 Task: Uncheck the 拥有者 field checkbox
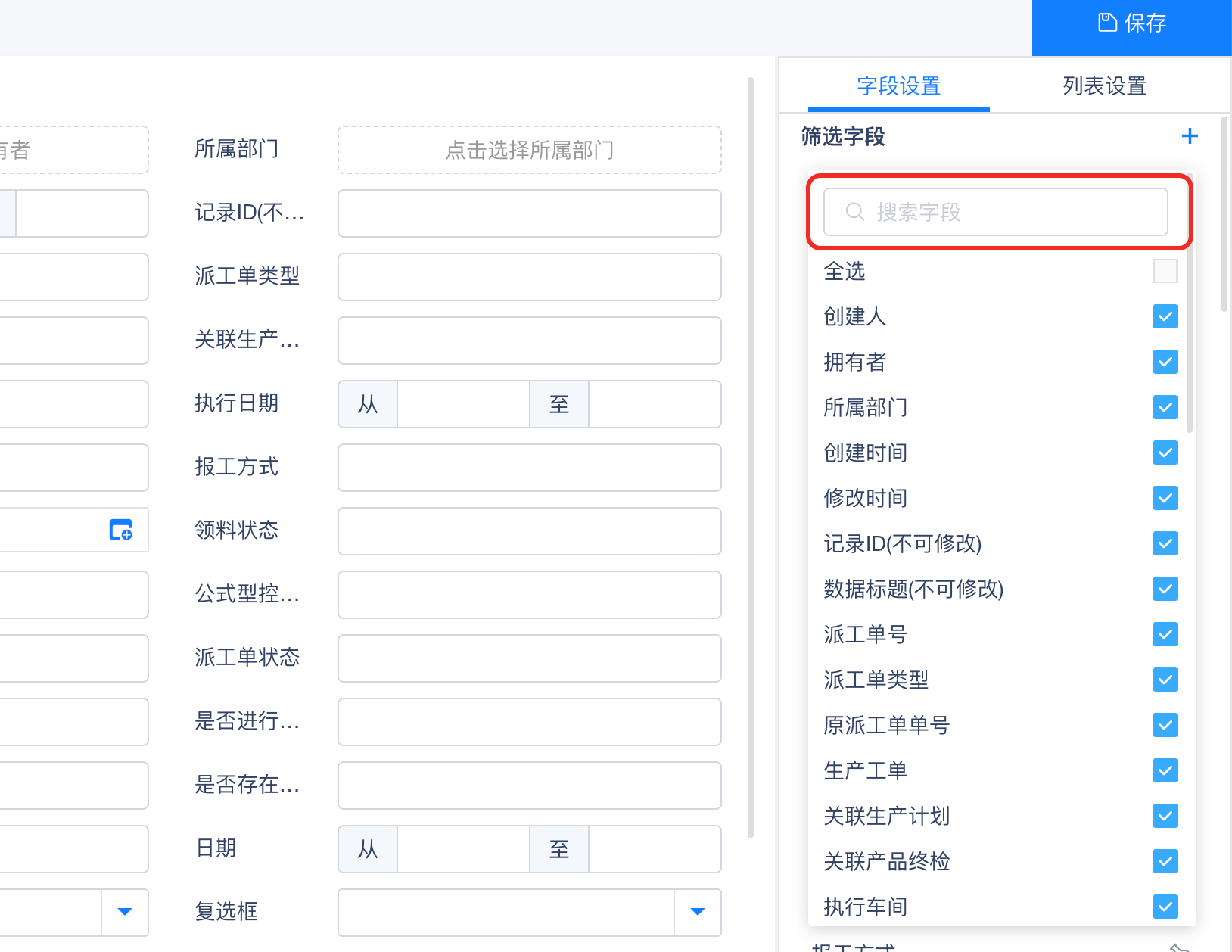[1165, 362]
